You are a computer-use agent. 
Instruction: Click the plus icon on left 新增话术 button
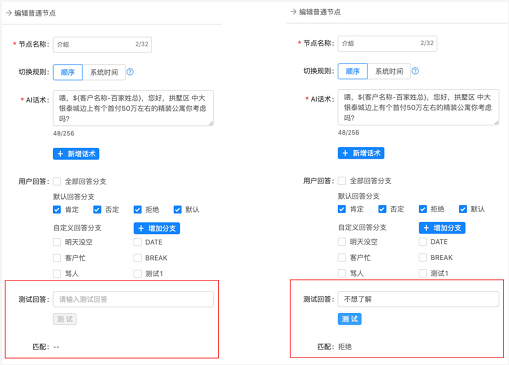point(60,154)
